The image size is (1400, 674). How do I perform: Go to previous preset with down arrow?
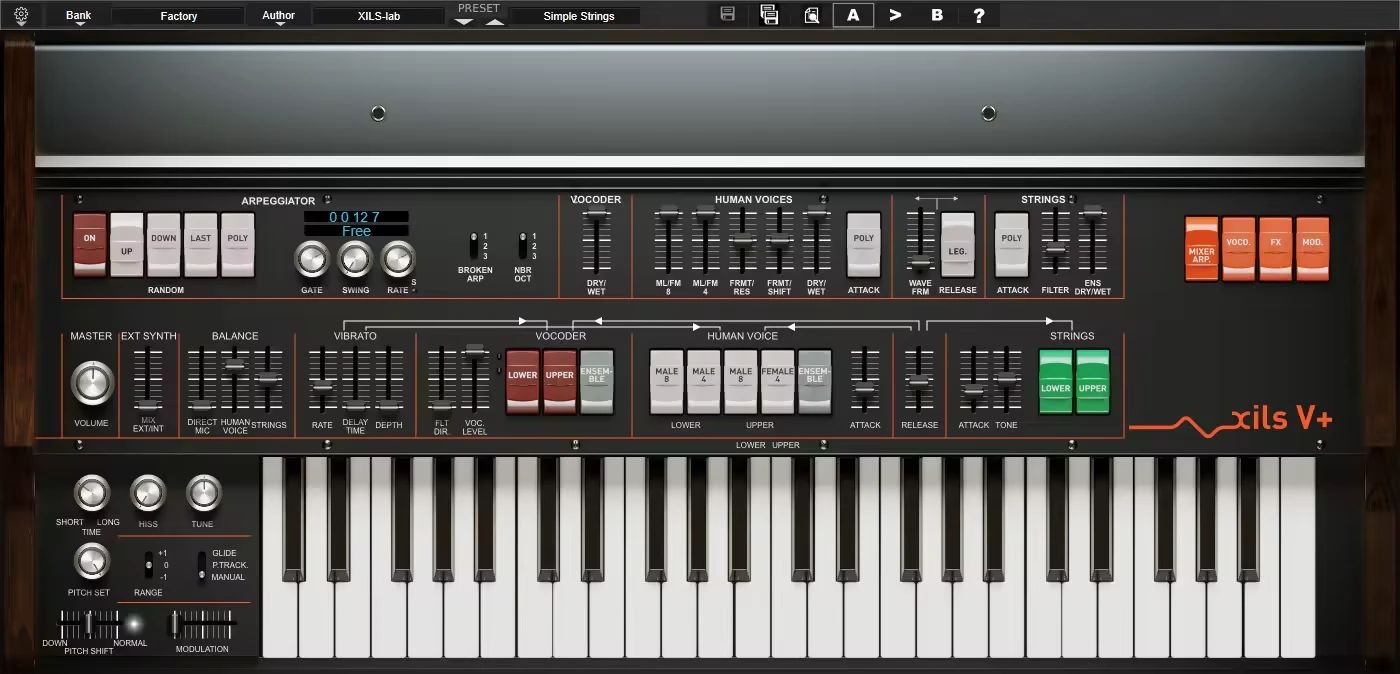pyautogui.click(x=464, y=21)
